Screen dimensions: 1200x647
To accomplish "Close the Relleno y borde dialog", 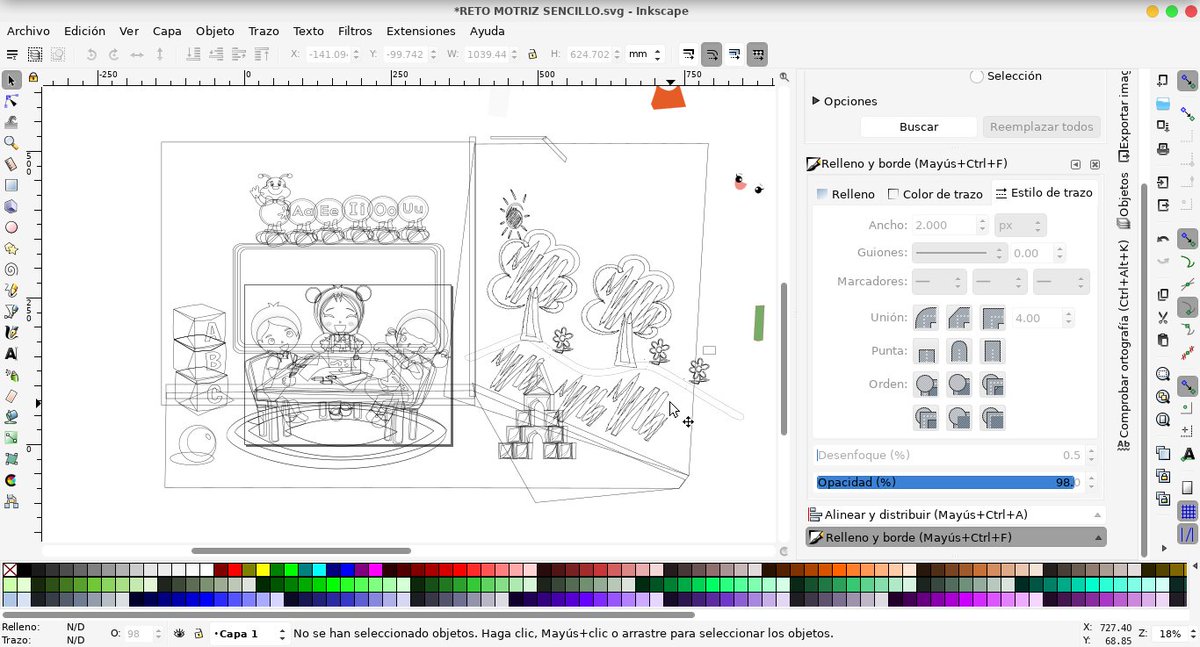I will [1095, 164].
